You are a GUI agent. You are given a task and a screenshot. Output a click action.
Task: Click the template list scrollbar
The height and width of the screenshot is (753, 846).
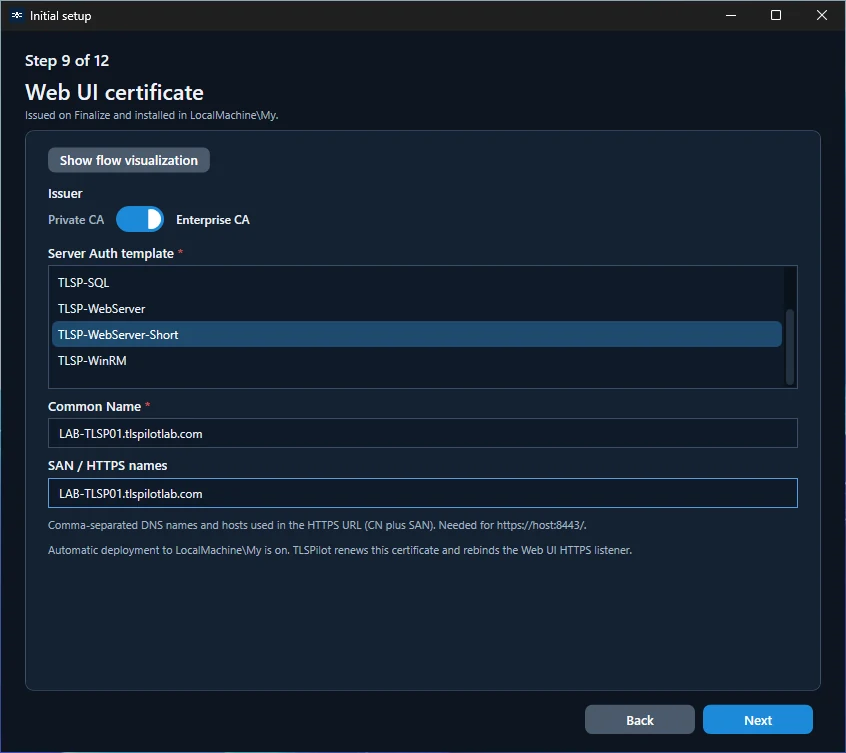click(789, 347)
